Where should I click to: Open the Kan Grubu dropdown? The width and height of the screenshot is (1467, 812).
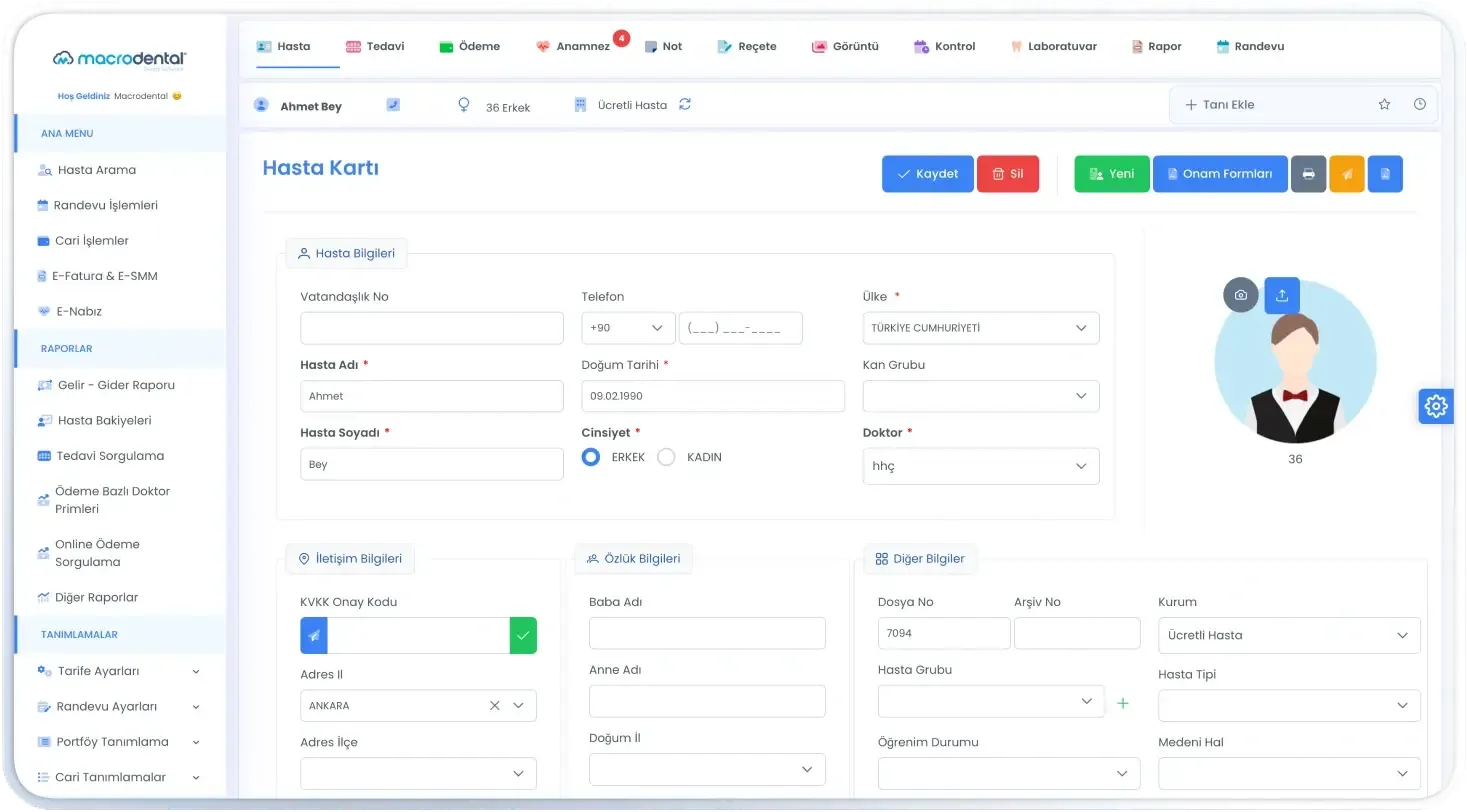981,396
